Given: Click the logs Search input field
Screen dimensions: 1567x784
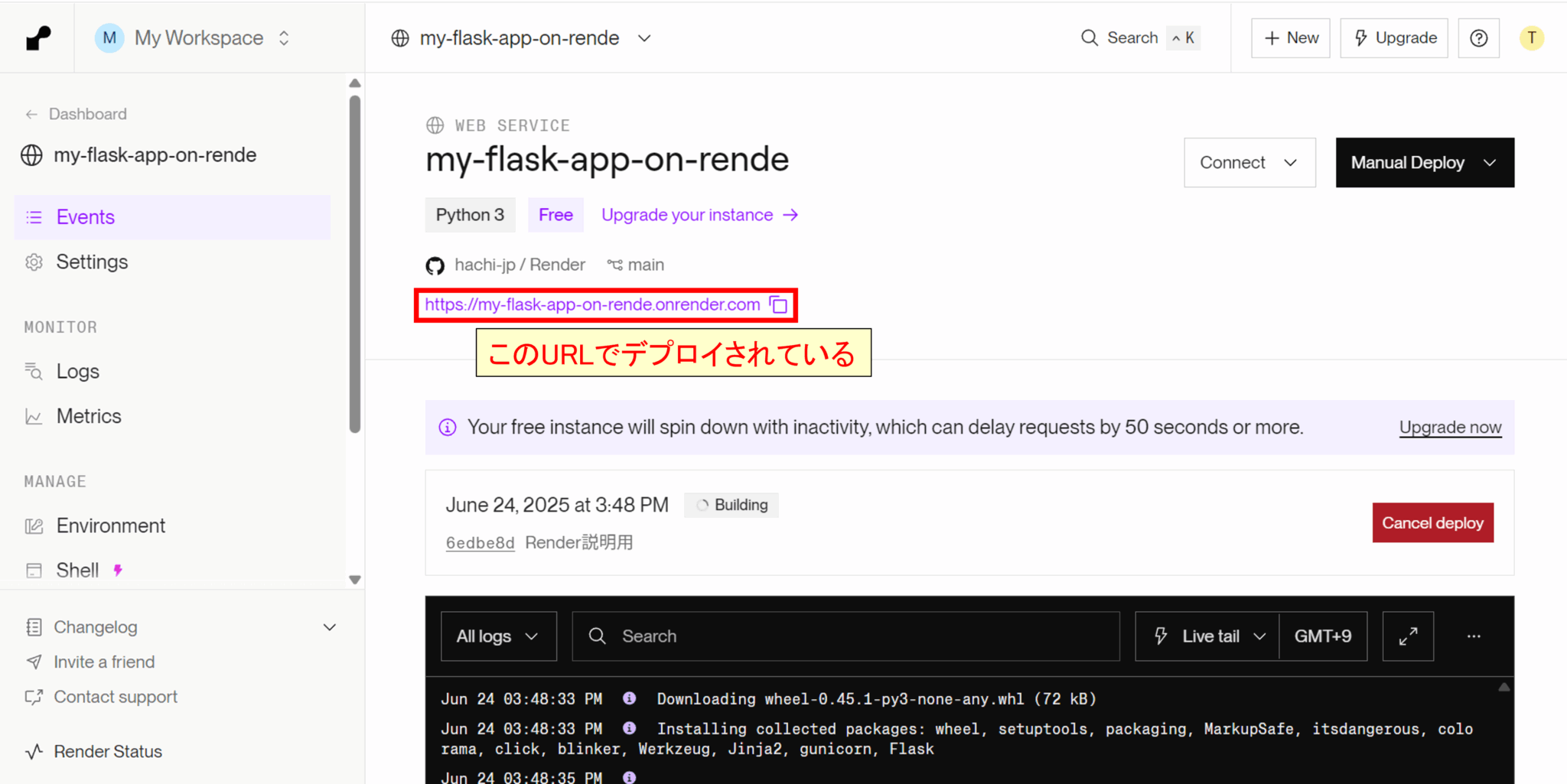Looking at the screenshot, I should [x=857, y=636].
